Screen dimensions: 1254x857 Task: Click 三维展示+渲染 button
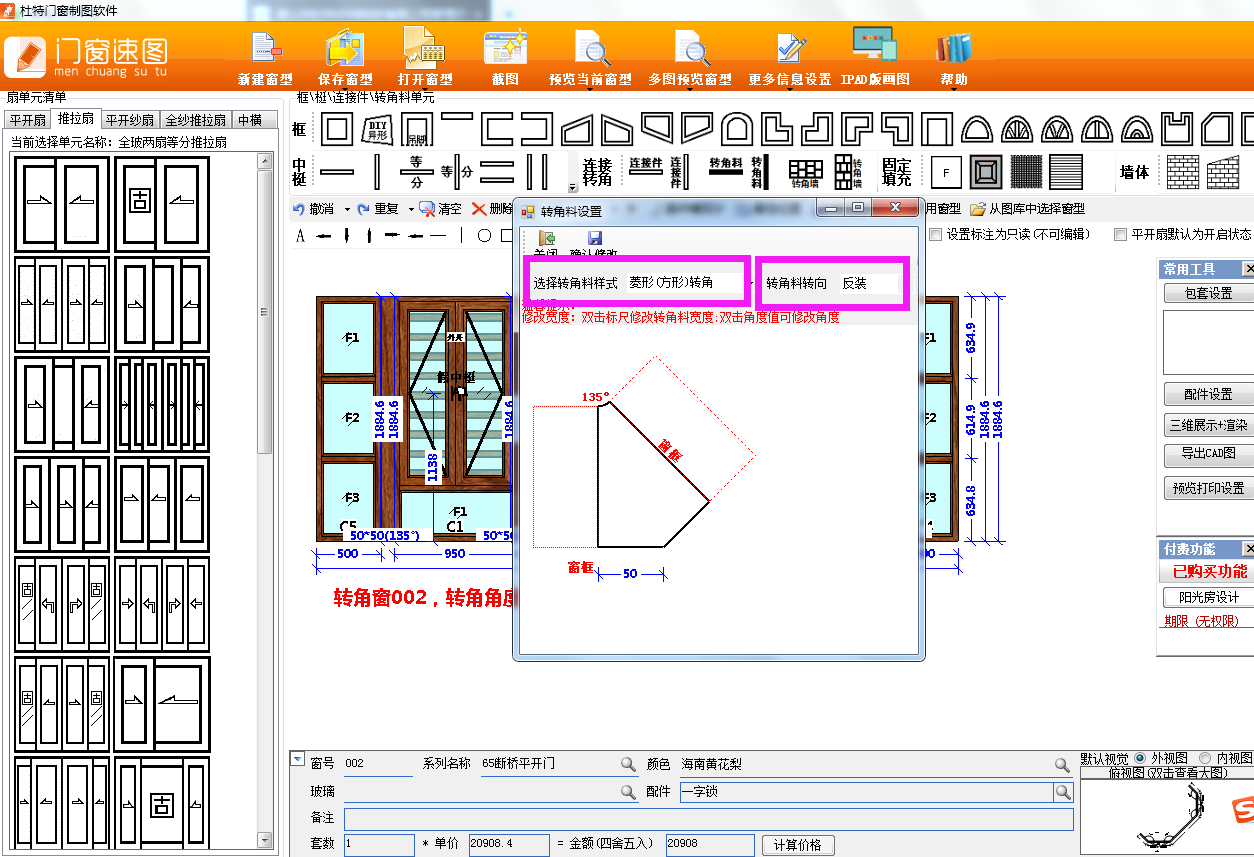click(1208, 425)
